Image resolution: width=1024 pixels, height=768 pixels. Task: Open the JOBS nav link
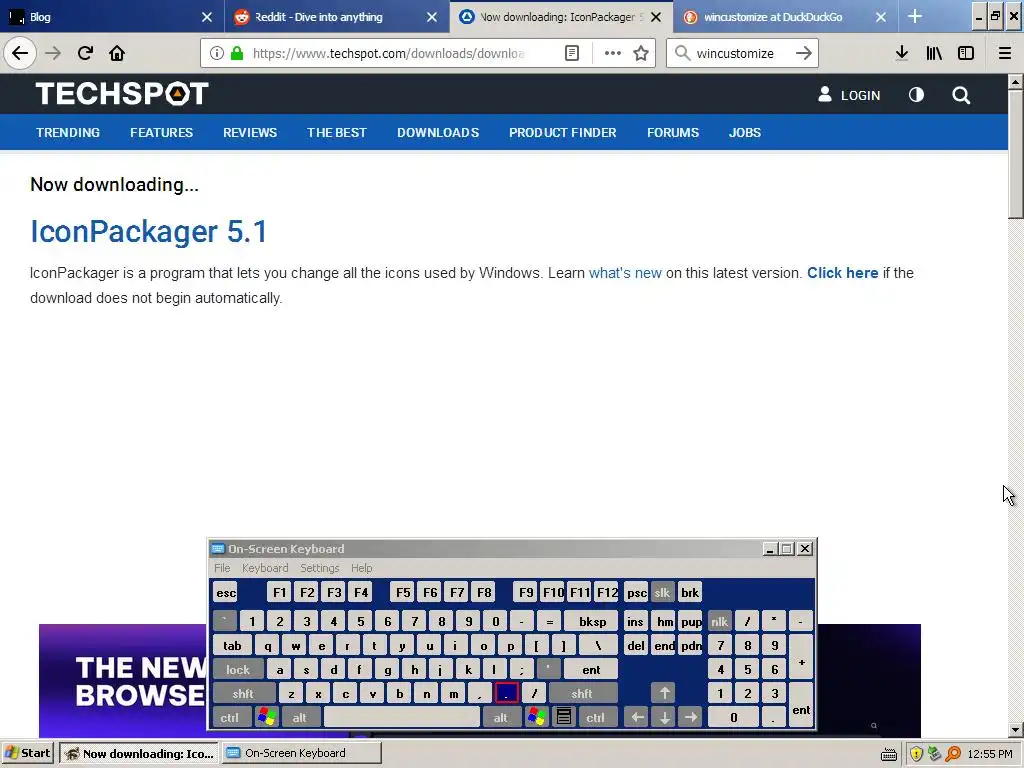point(744,133)
